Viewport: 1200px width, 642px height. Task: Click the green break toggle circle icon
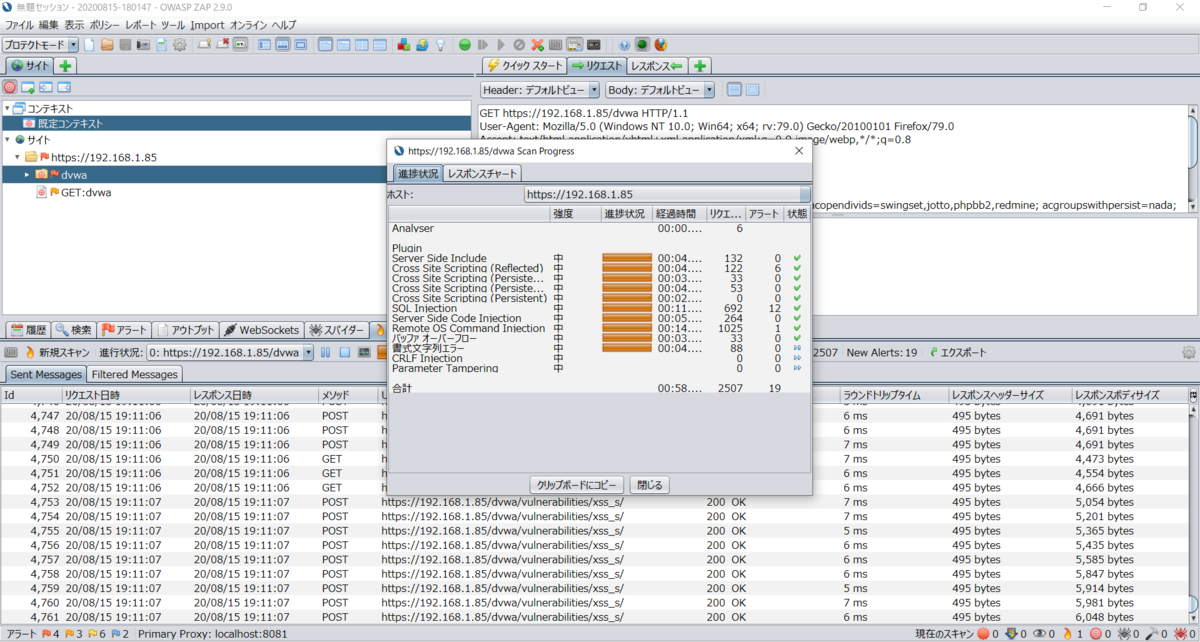click(465, 45)
